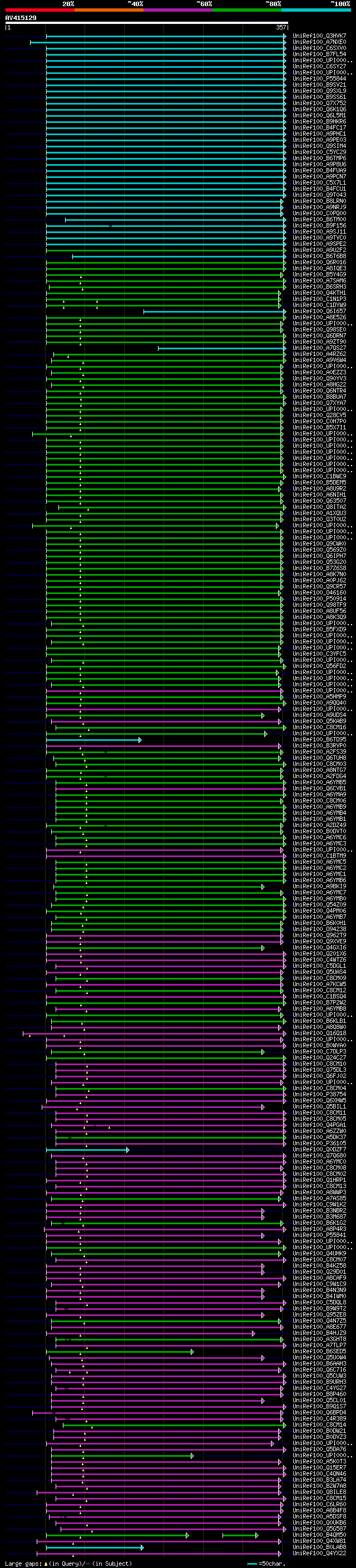Screen dimensions: 356x1568
Task: Select UniRef100_B0DVT0 entry
Action: tap(319, 832)
